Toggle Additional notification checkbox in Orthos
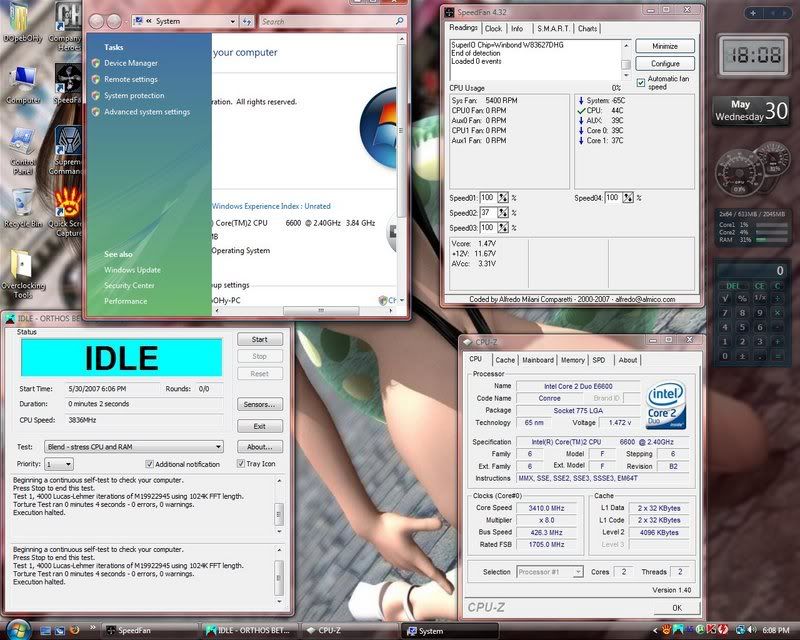800x640 pixels. tap(149, 464)
